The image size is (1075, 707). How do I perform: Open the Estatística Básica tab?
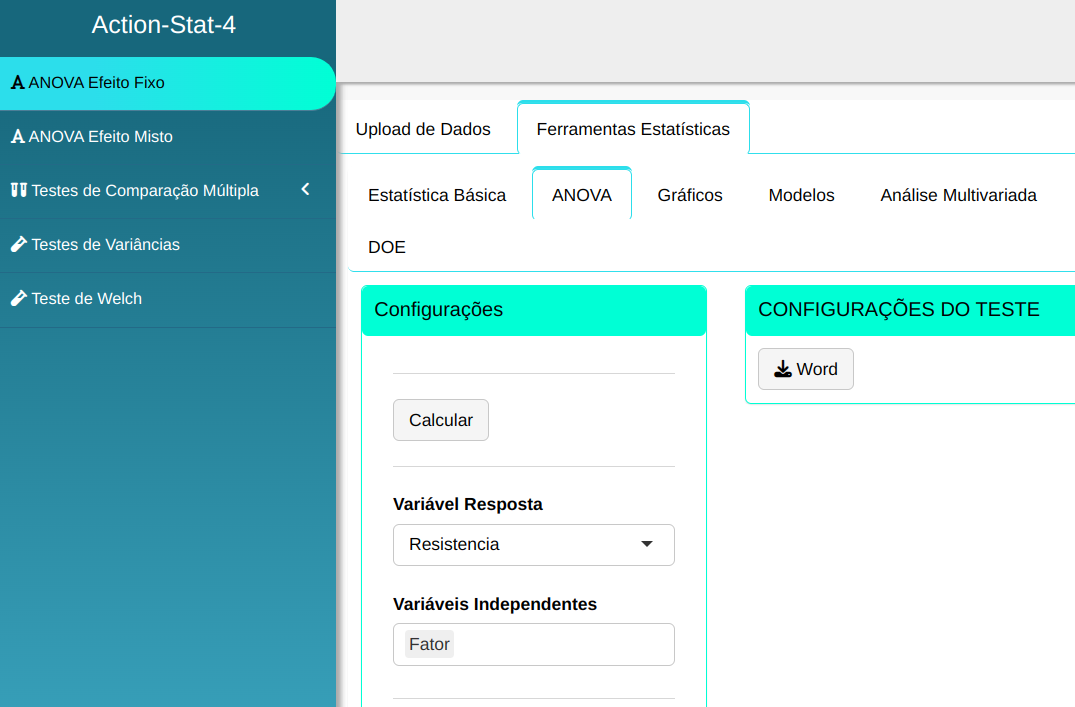click(x=437, y=195)
